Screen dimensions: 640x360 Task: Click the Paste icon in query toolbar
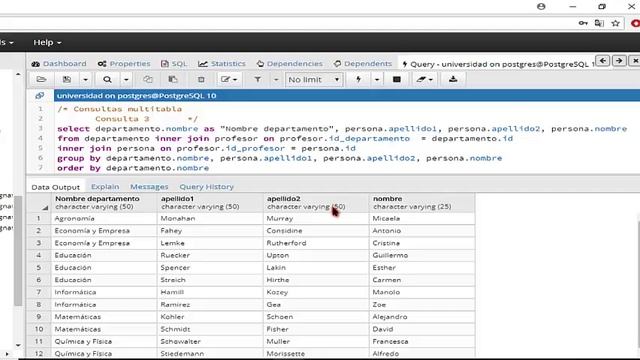point(173,80)
